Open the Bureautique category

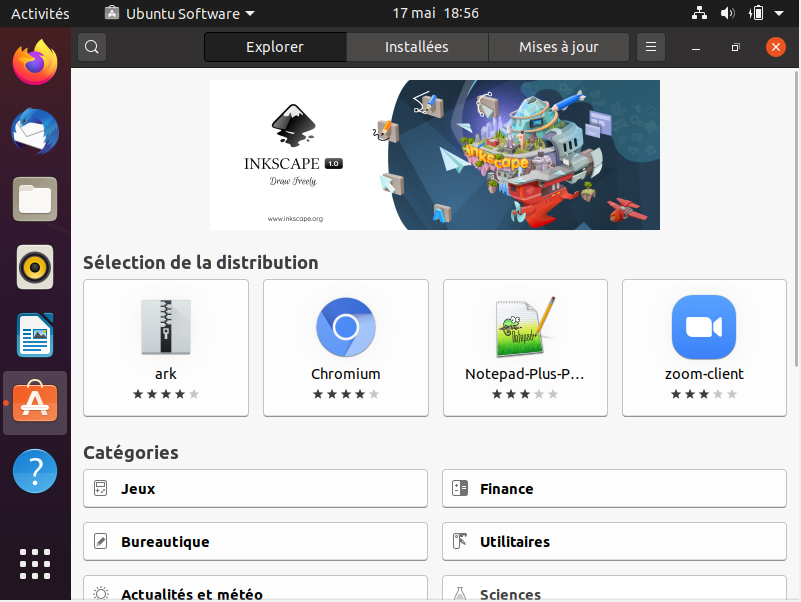pyautogui.click(x=255, y=542)
